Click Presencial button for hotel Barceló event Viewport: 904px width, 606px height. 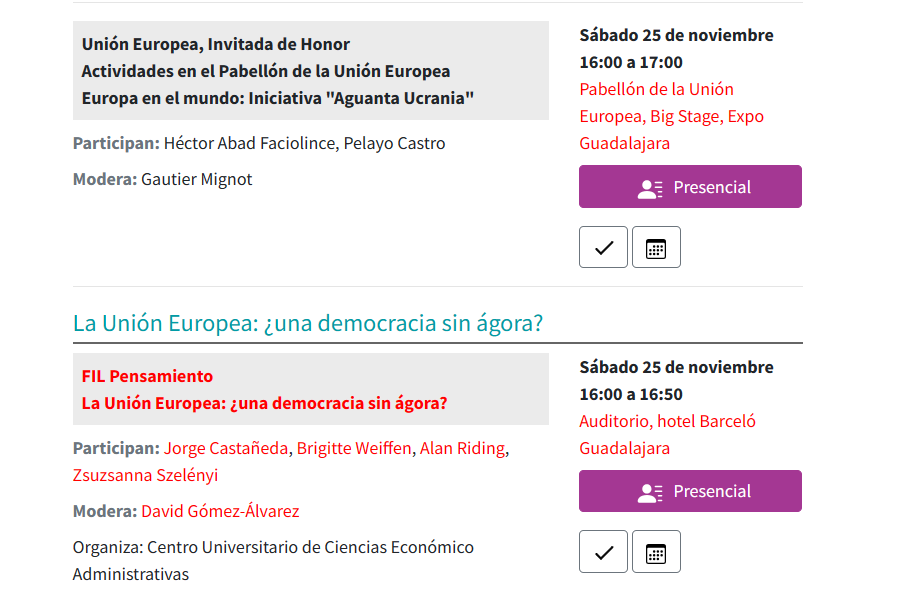click(x=690, y=491)
